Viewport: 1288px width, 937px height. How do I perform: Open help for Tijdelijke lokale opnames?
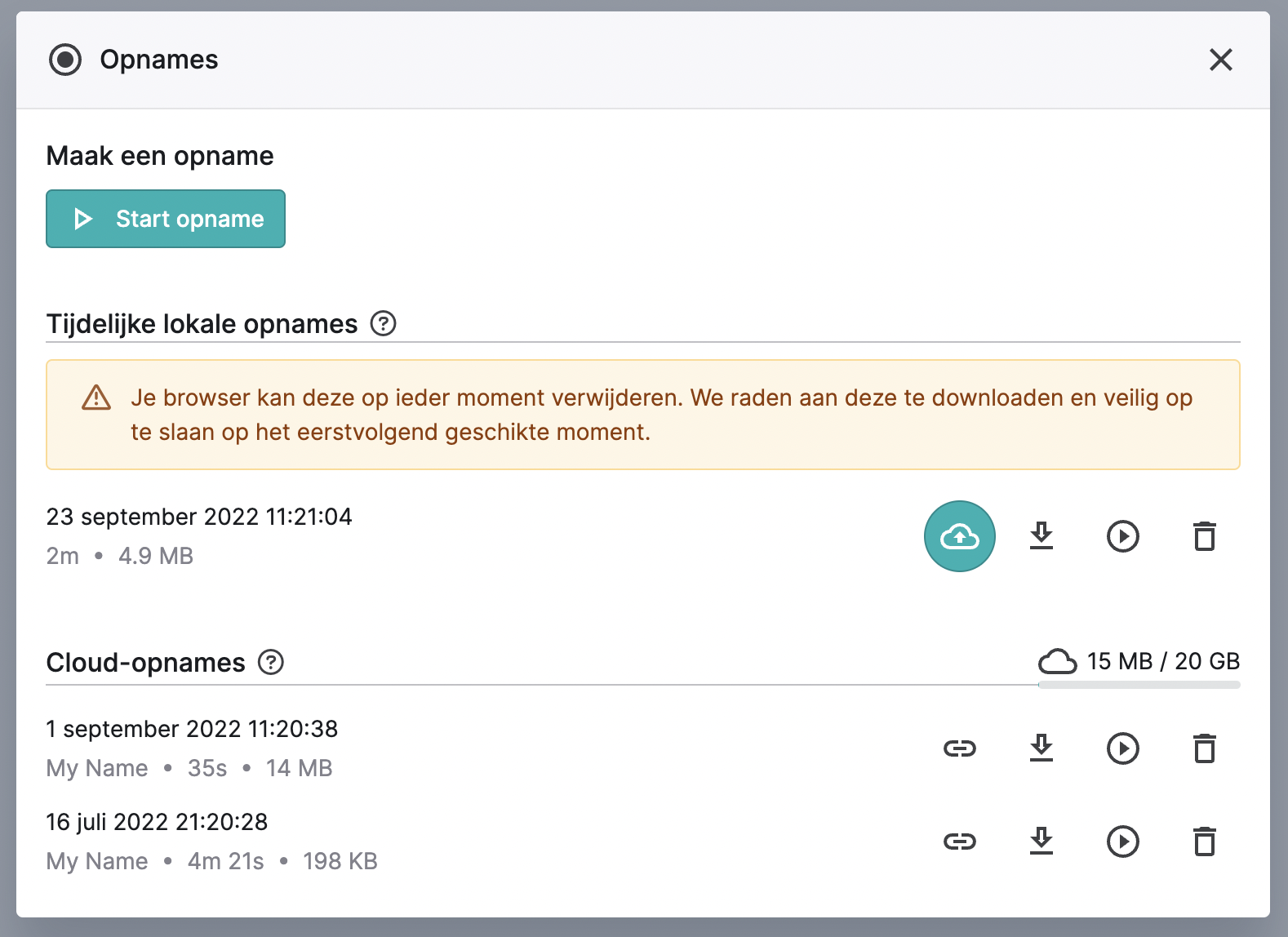pyautogui.click(x=384, y=324)
